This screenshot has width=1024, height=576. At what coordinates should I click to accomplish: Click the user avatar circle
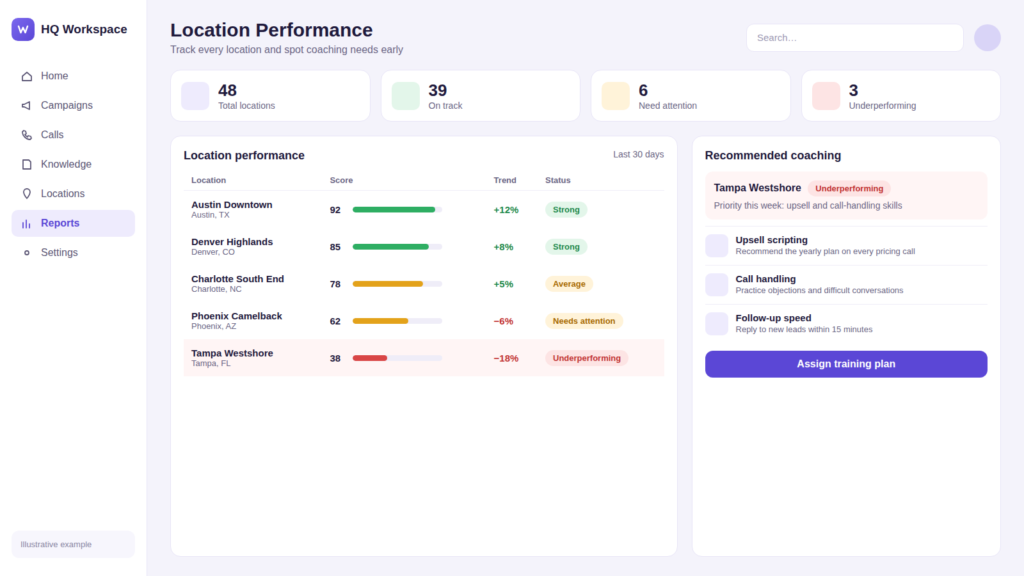[x=987, y=38]
